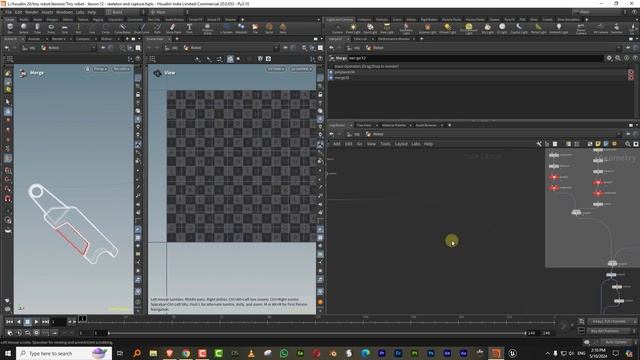Add an Area Light from the shelf
Image resolution: width=640 pixels, height=360 pixels.
[387, 28]
